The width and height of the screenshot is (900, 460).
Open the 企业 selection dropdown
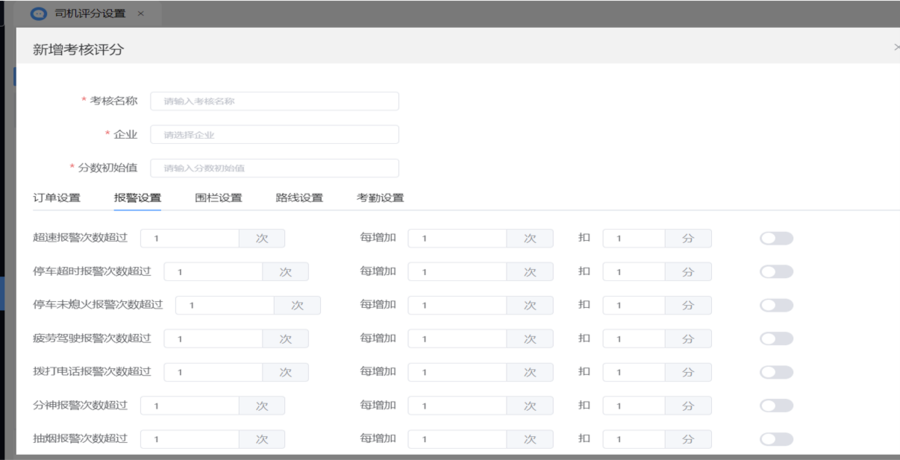pyautogui.click(x=274, y=135)
